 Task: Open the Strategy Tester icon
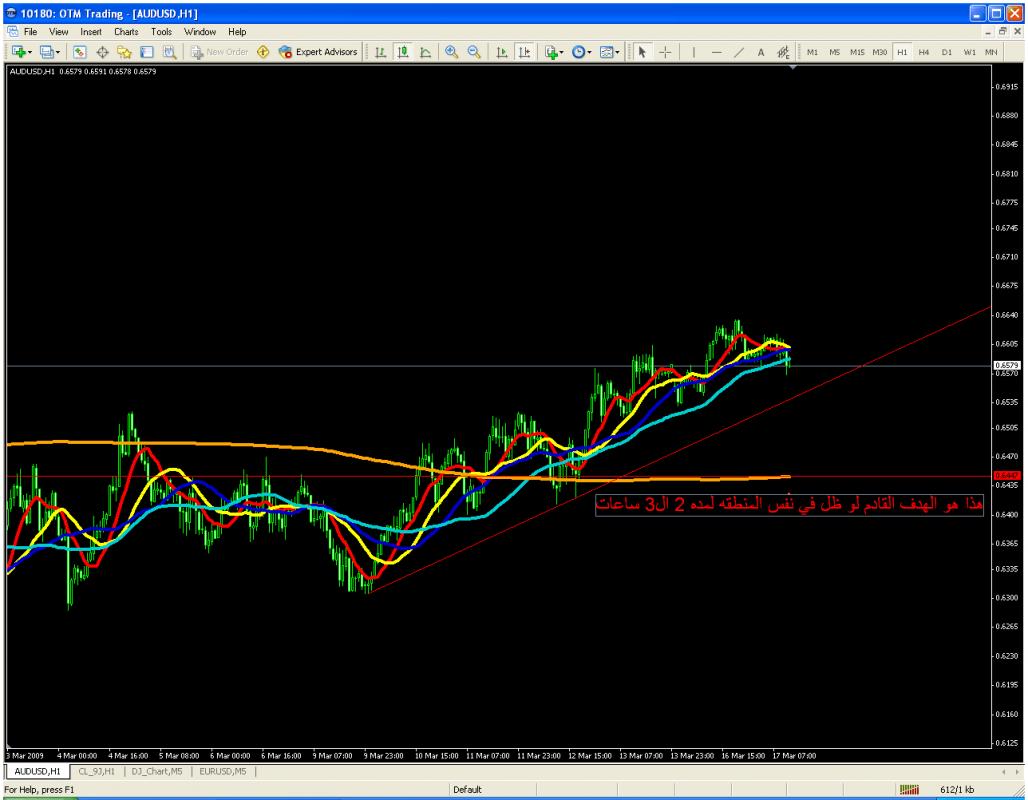point(169,52)
